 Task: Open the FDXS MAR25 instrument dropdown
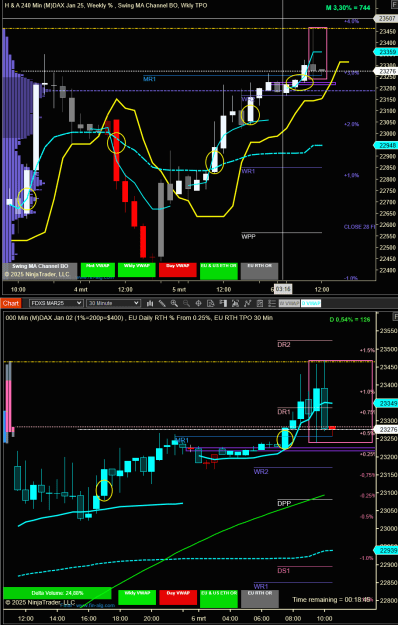click(x=56, y=303)
